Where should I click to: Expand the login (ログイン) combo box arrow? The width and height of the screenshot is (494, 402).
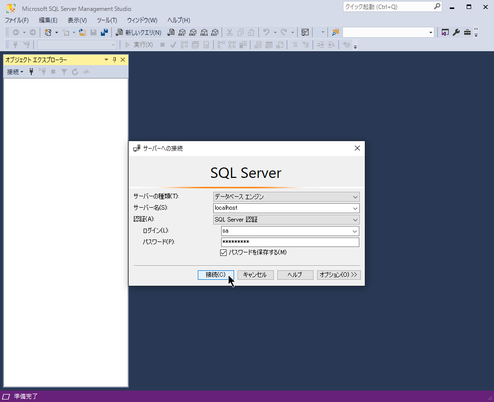click(x=355, y=231)
